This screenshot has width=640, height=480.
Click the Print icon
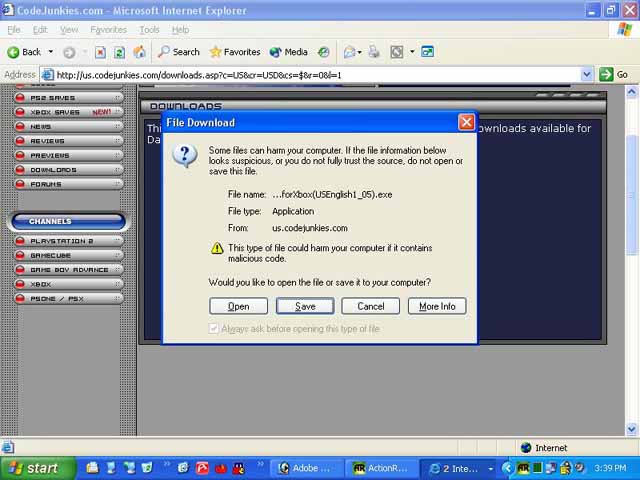pos(374,52)
